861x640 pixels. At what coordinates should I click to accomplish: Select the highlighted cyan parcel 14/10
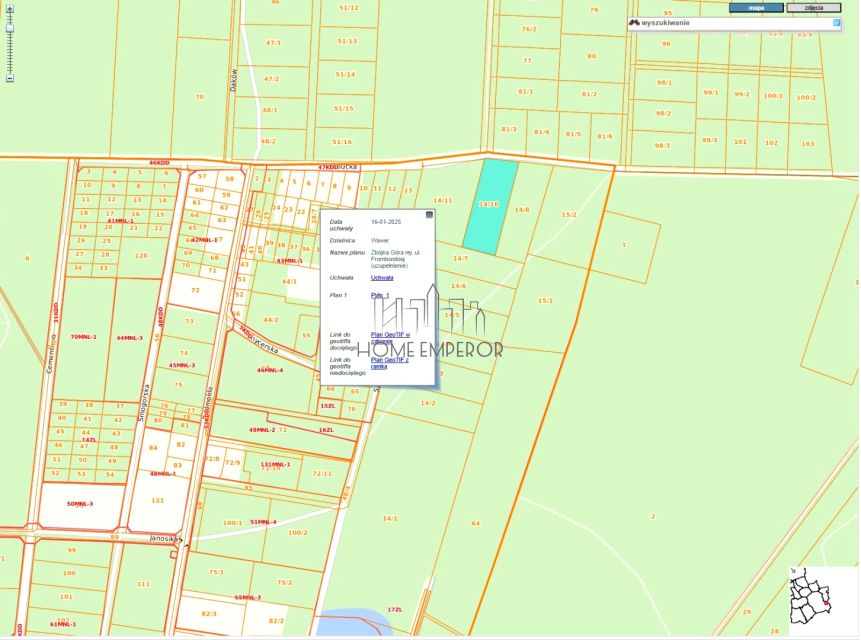click(490, 205)
